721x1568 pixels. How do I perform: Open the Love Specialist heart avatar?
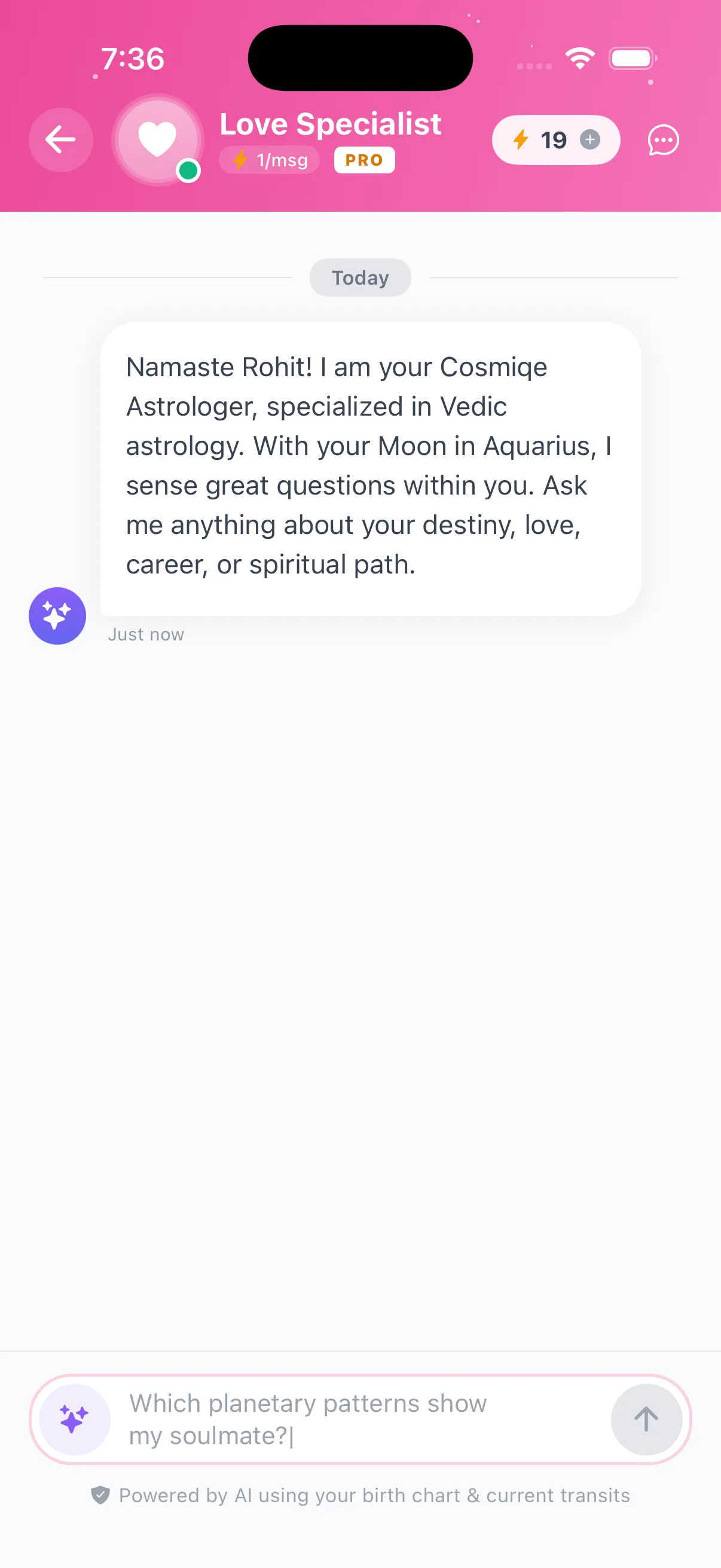[x=157, y=139]
